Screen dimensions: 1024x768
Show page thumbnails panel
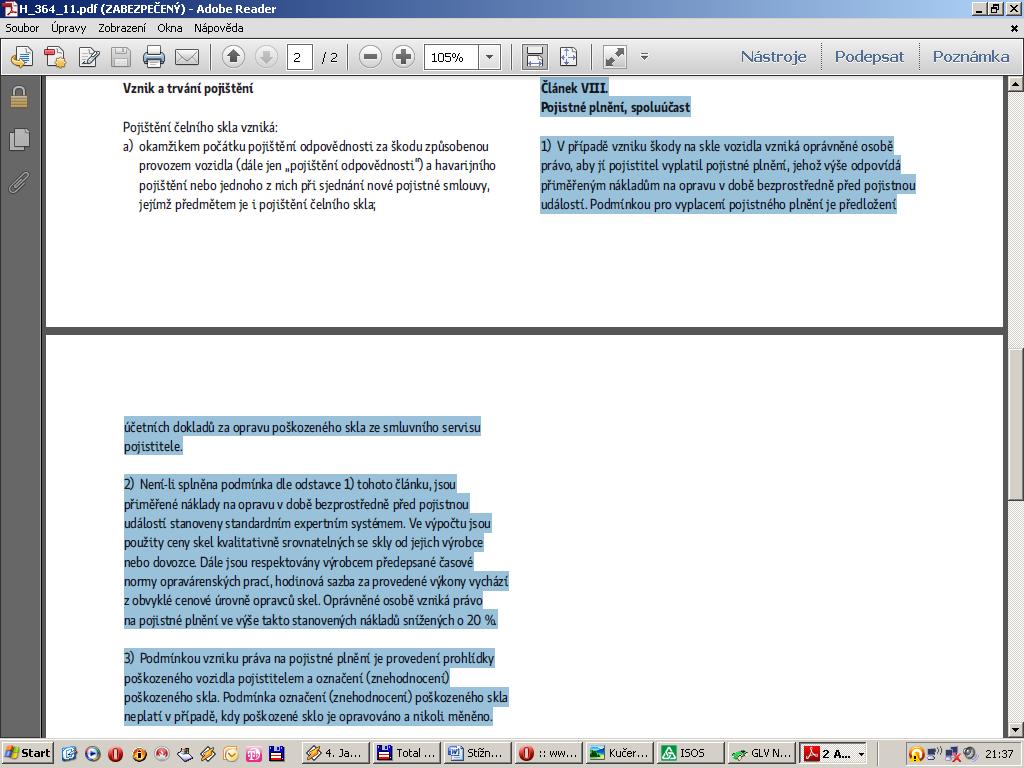(18, 140)
